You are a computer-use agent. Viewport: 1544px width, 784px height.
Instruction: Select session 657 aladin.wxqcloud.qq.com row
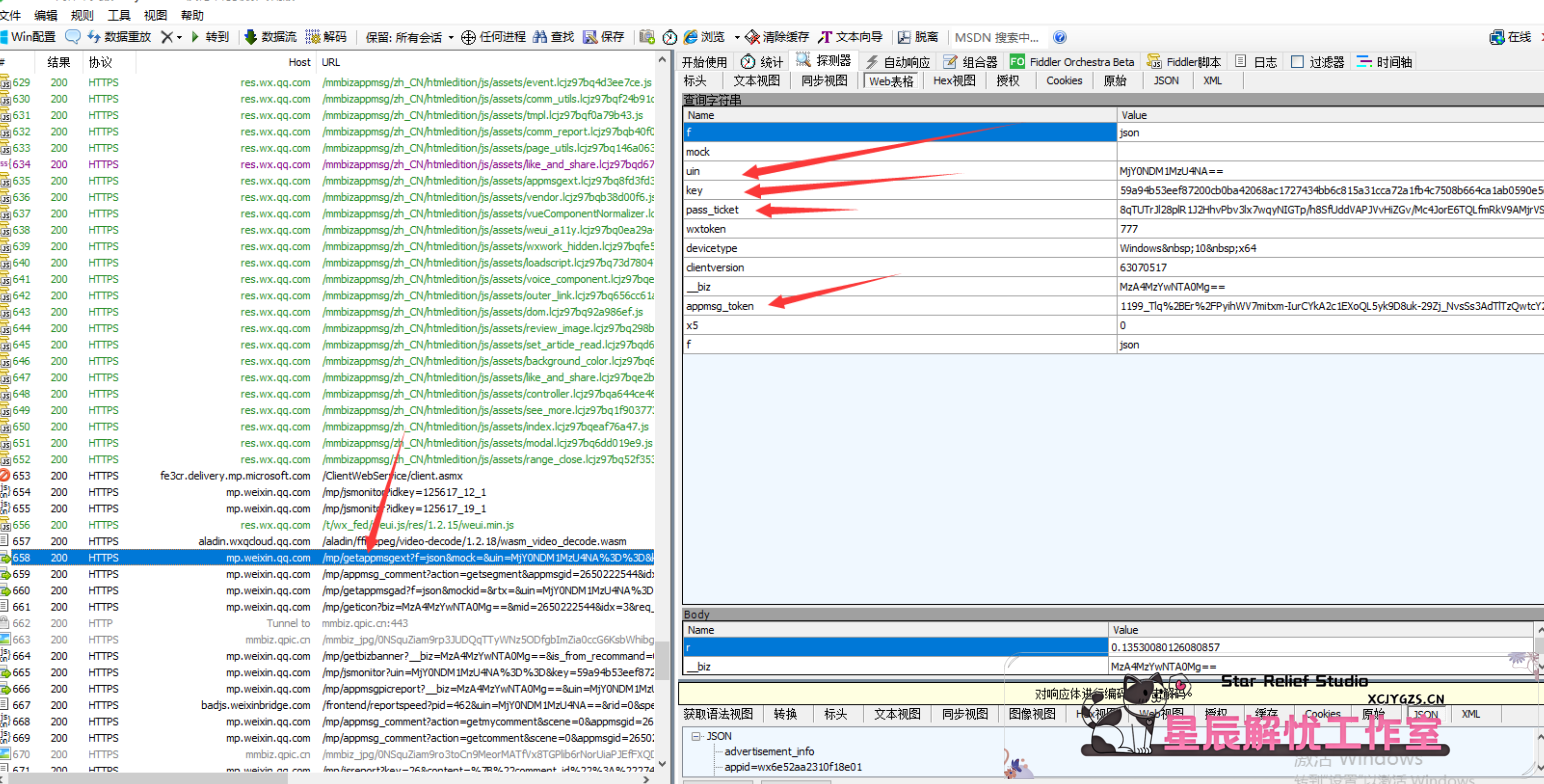328,541
